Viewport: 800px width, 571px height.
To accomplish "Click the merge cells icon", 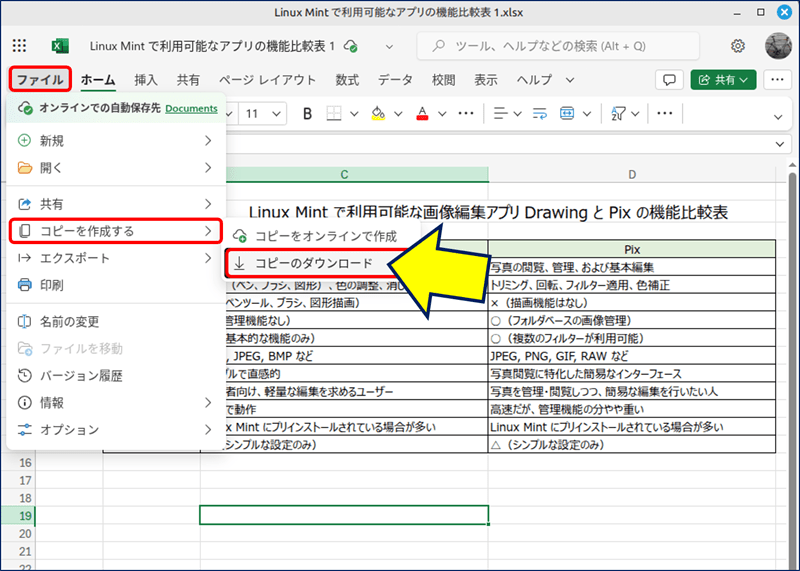I will (x=567, y=113).
